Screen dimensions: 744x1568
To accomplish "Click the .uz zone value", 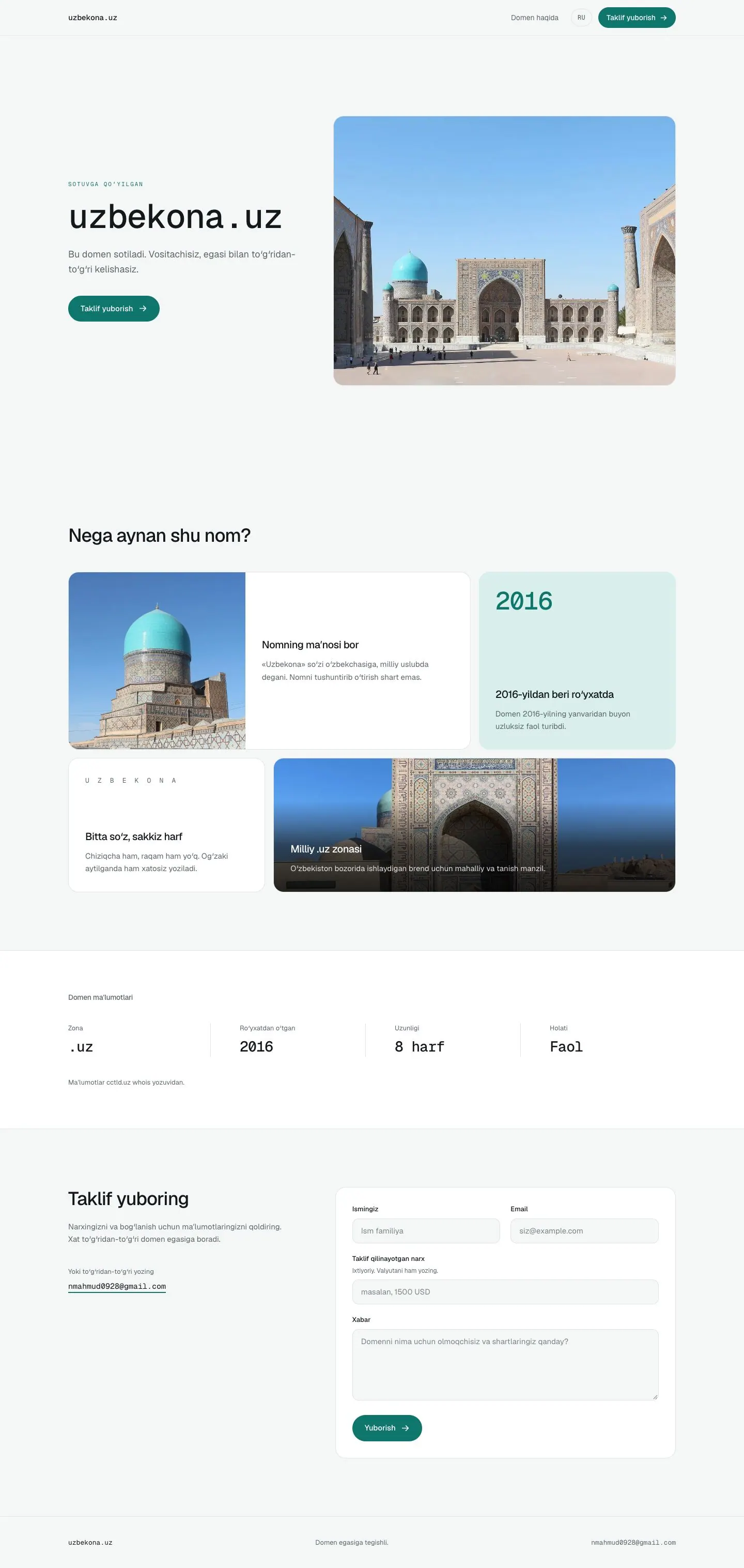I will click(81, 1047).
